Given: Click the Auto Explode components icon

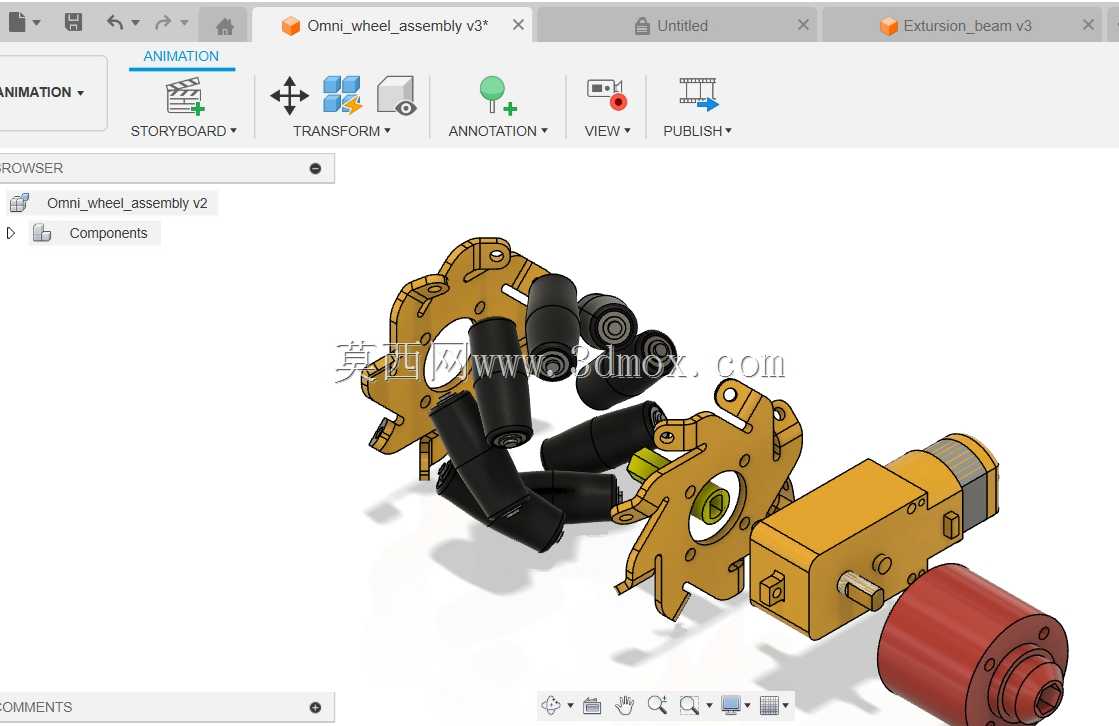Looking at the screenshot, I should 342,95.
